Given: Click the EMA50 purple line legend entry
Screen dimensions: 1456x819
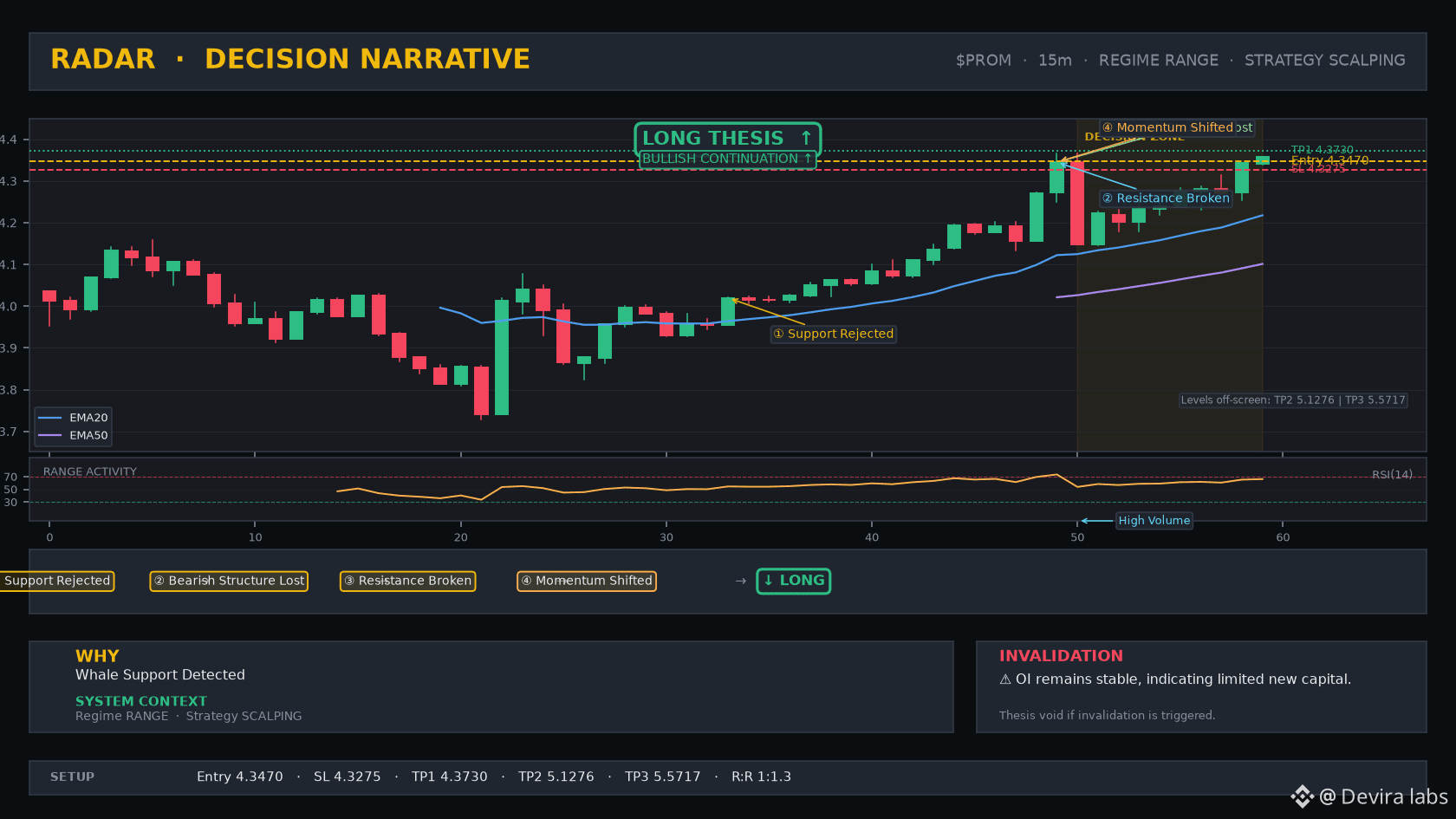Looking at the screenshot, I should [74, 436].
